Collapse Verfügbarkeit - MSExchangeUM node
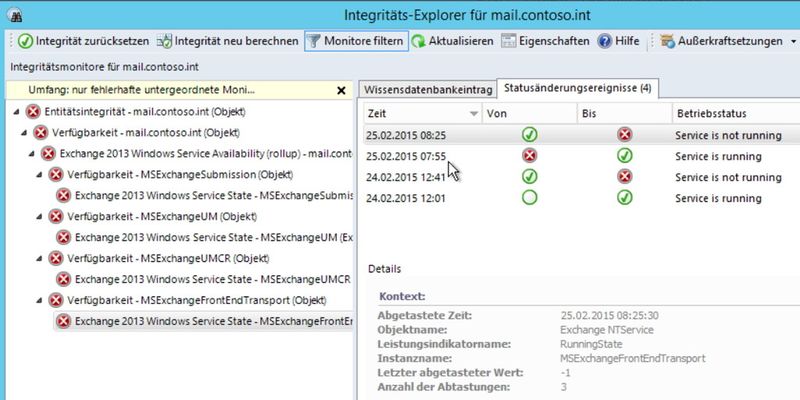Viewport: 800px width, 400px height. [39, 216]
